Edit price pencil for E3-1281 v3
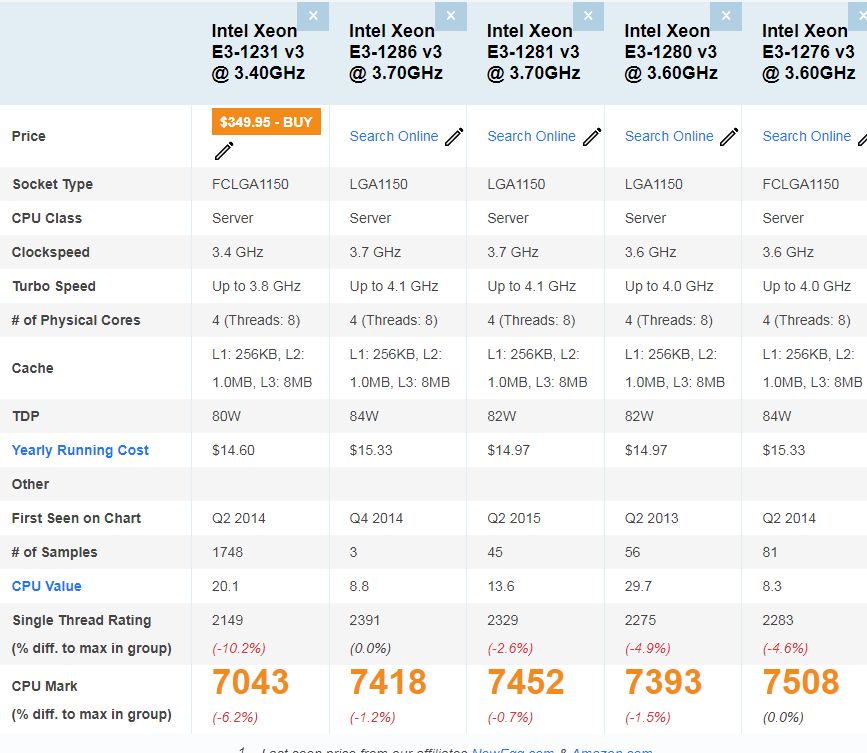 pos(592,137)
